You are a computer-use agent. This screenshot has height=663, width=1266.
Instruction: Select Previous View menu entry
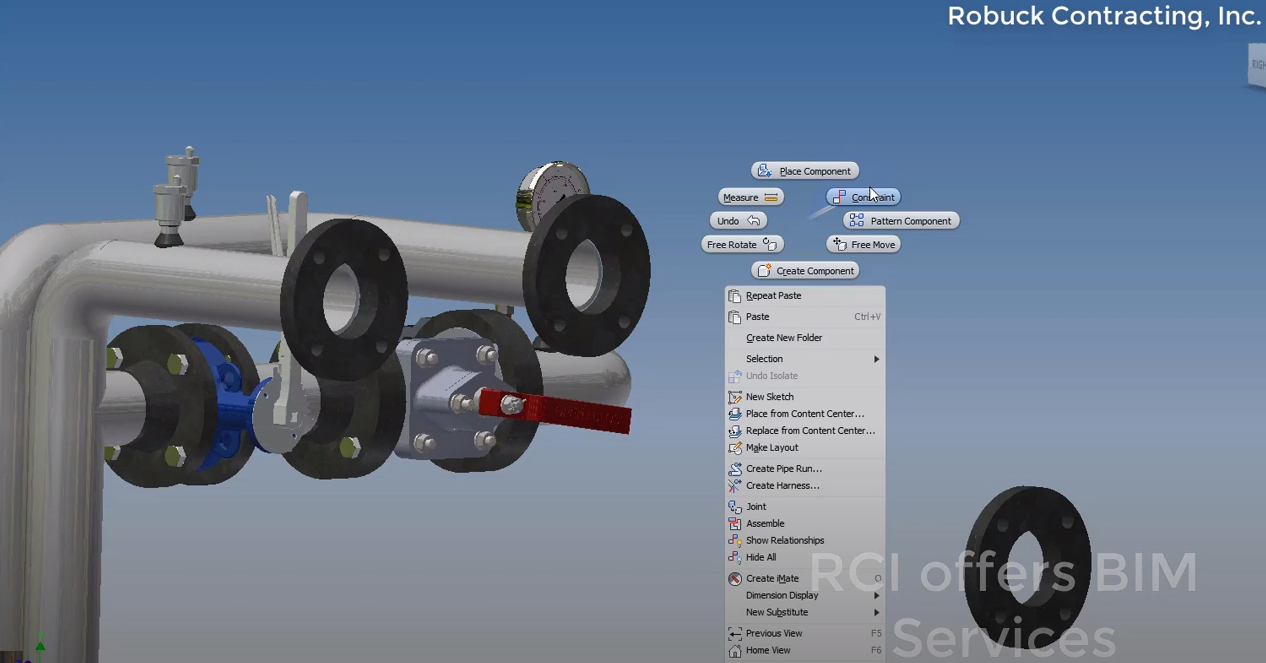click(805, 634)
